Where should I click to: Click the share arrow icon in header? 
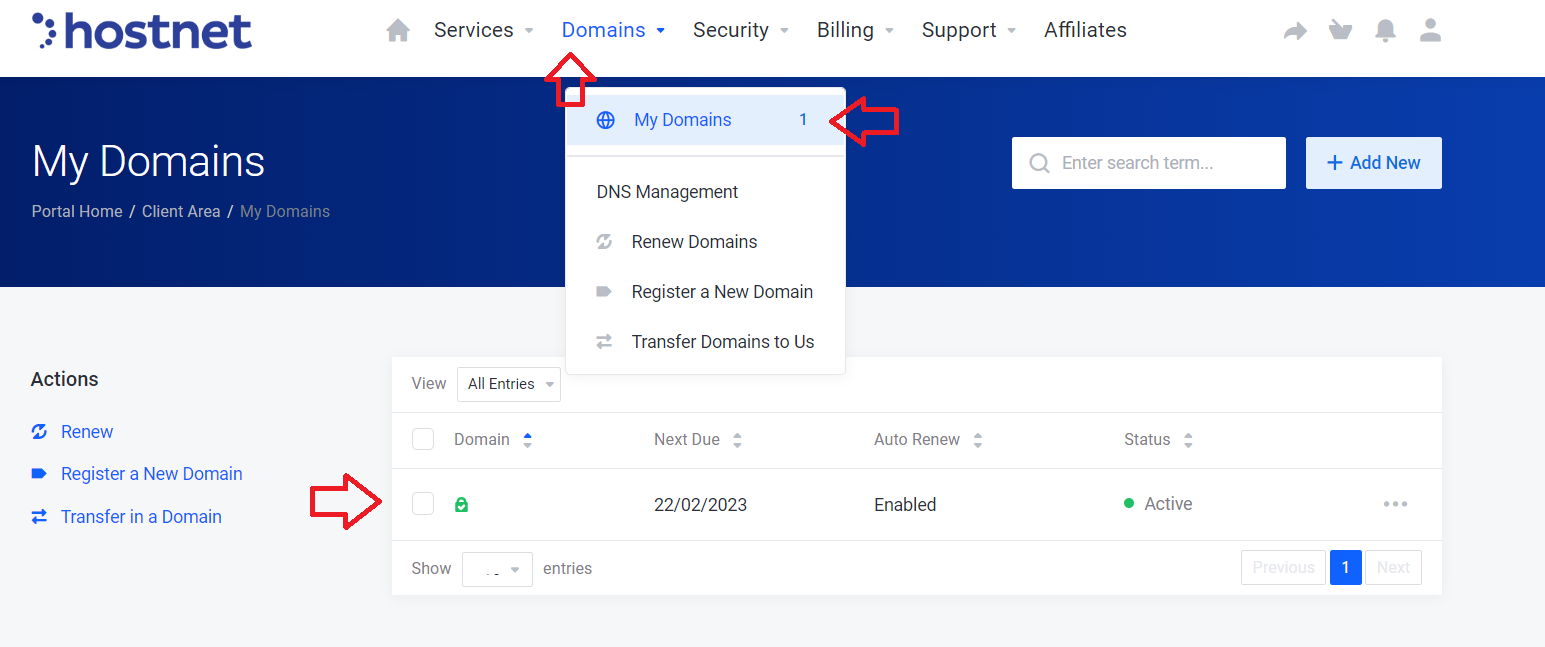1295,31
